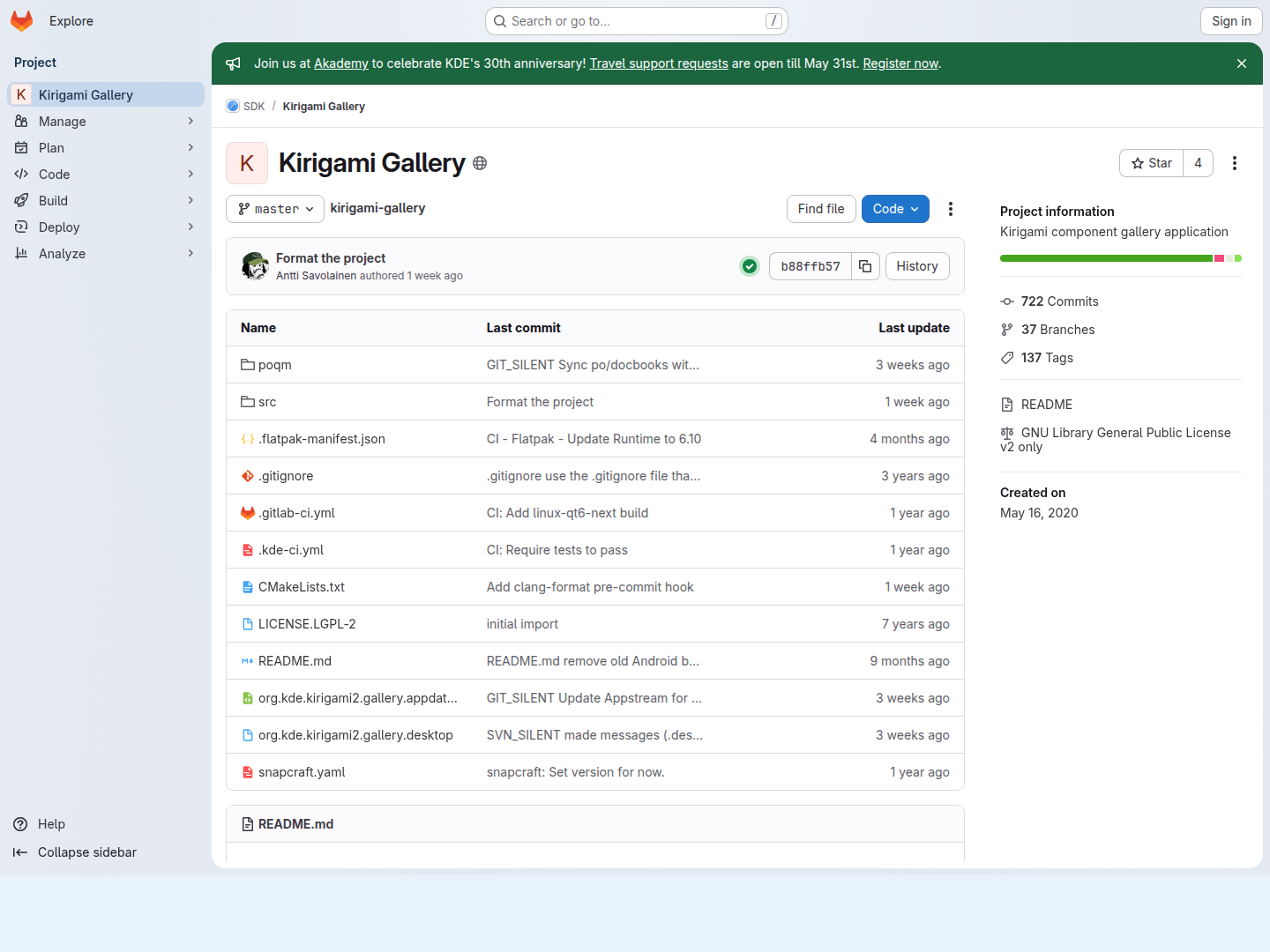Viewport: 1270px width, 952px height.
Task: Click Explore in the top bar
Action: [x=71, y=21]
